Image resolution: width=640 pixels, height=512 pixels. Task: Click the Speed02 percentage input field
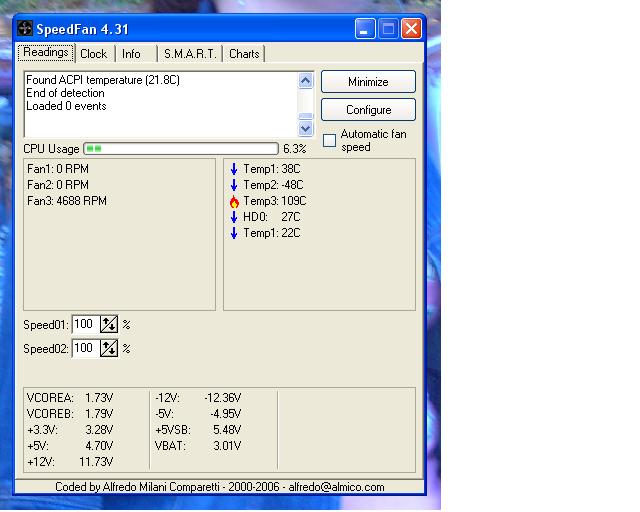point(86,348)
